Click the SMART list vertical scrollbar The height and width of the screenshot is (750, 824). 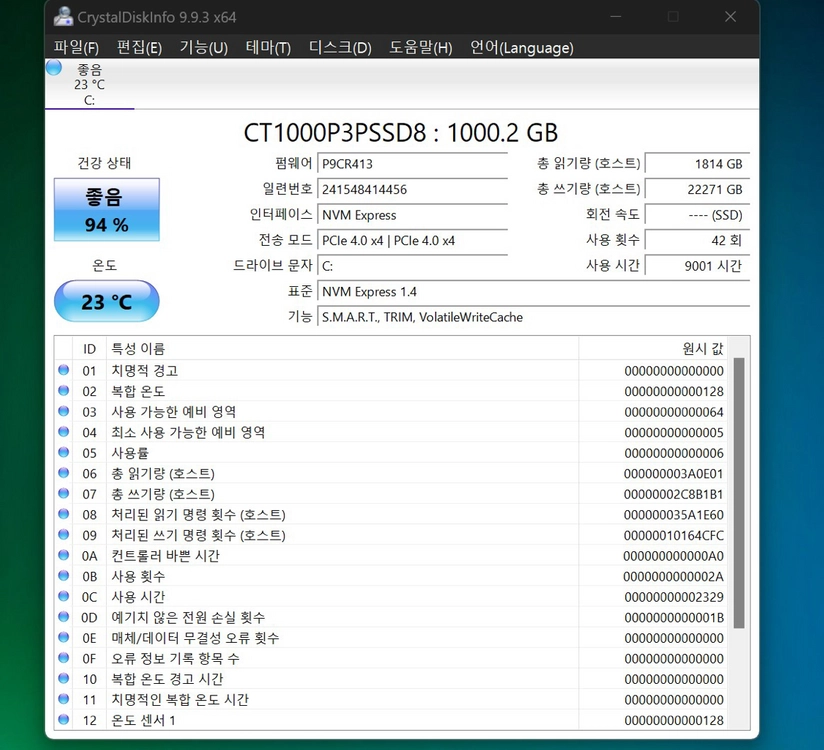pos(739,492)
